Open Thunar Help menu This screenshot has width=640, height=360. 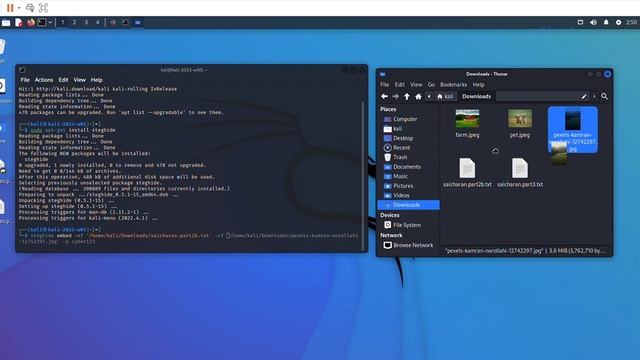(478, 84)
